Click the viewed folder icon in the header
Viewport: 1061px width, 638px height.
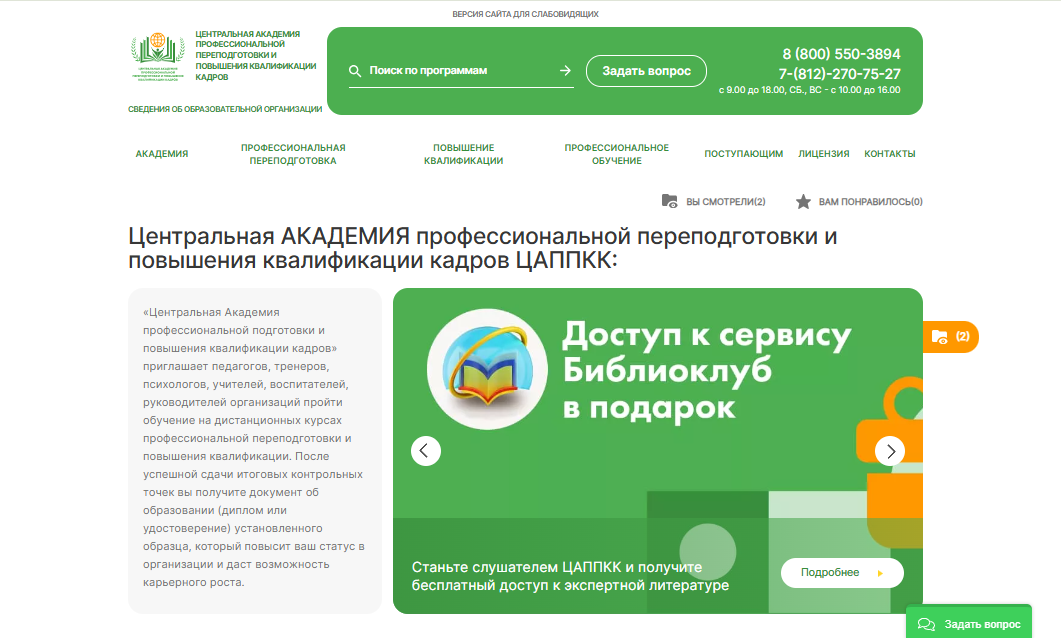pos(669,201)
